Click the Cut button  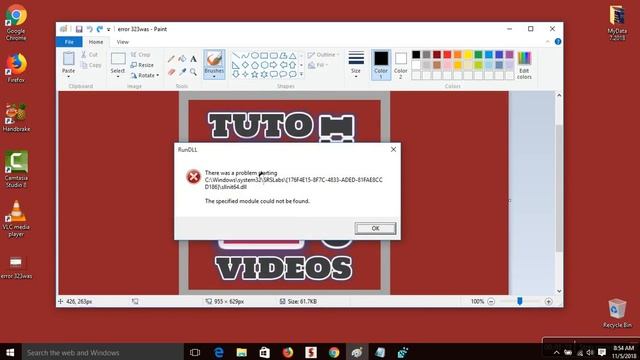[x=90, y=54]
